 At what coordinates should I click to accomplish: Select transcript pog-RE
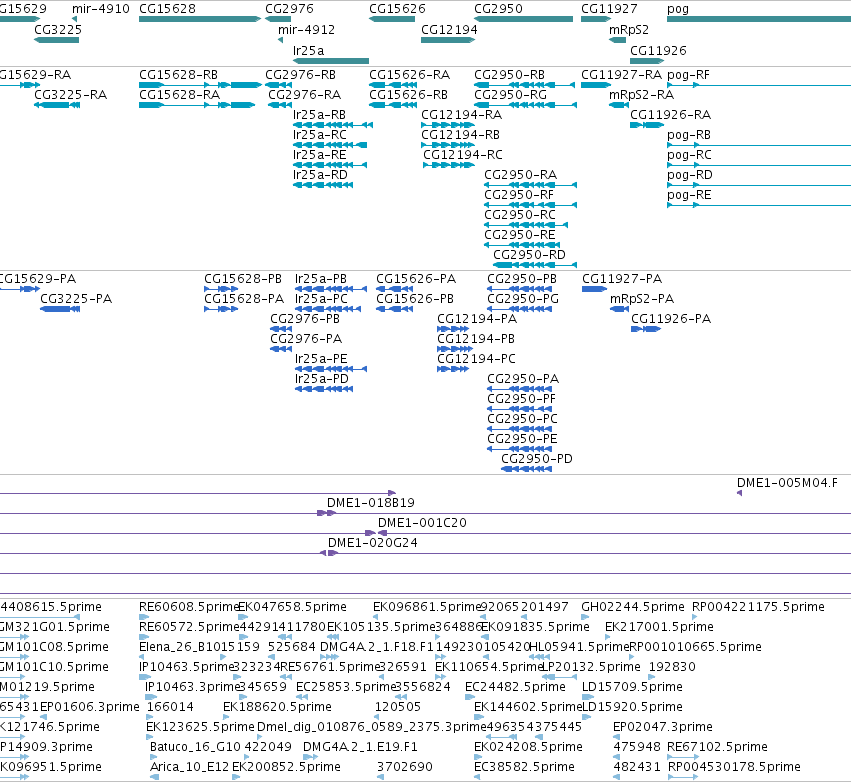click(689, 195)
